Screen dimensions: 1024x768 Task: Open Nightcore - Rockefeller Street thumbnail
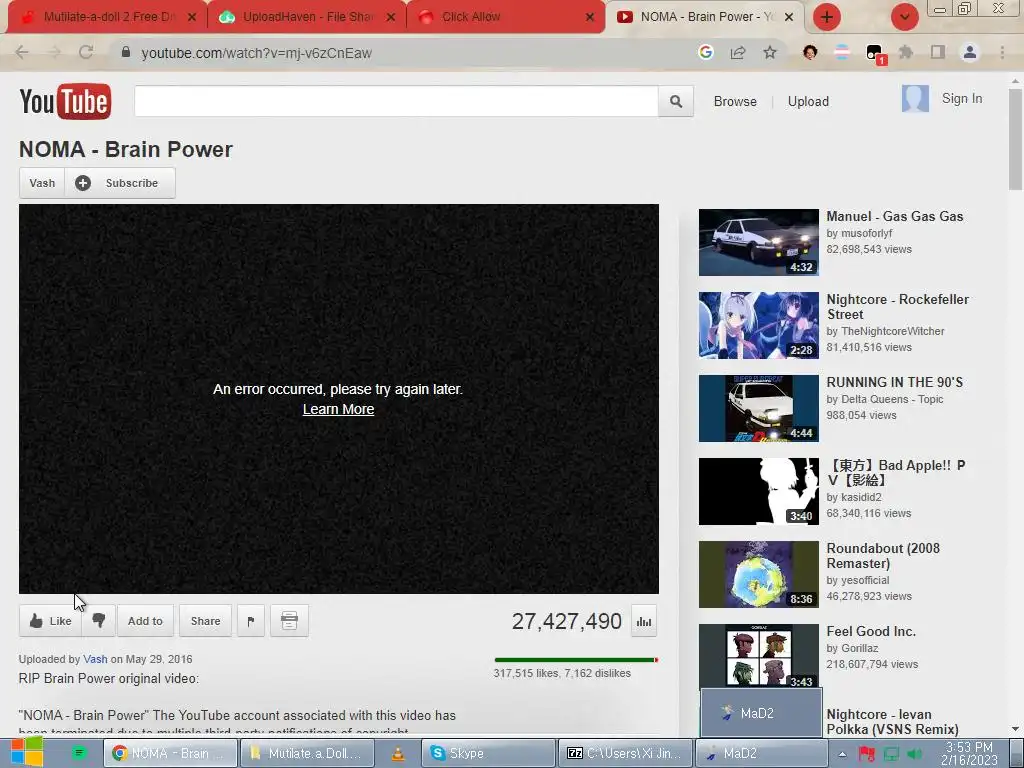(758, 325)
